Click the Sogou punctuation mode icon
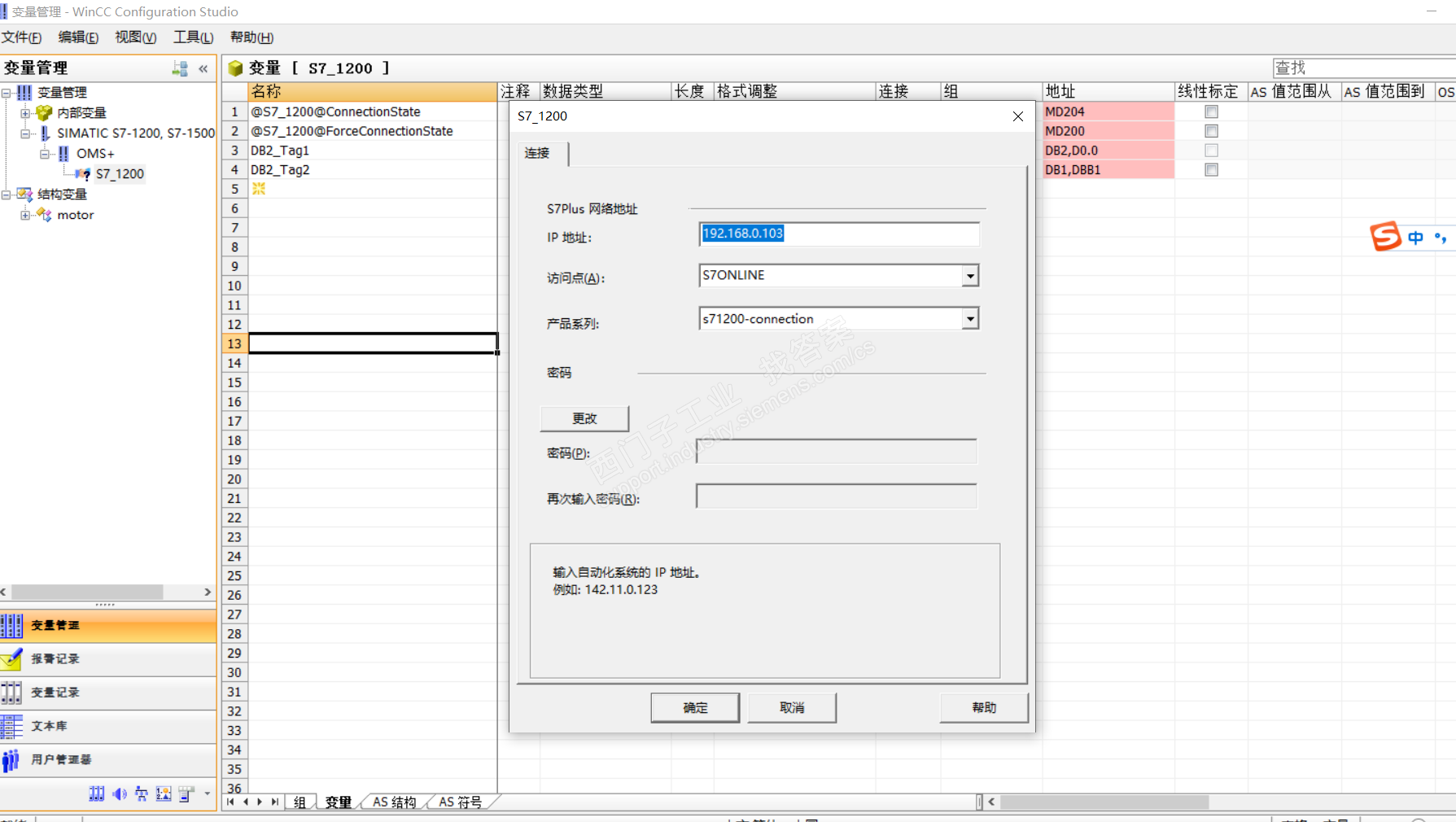This screenshot has width=1456, height=822. coord(1441,238)
